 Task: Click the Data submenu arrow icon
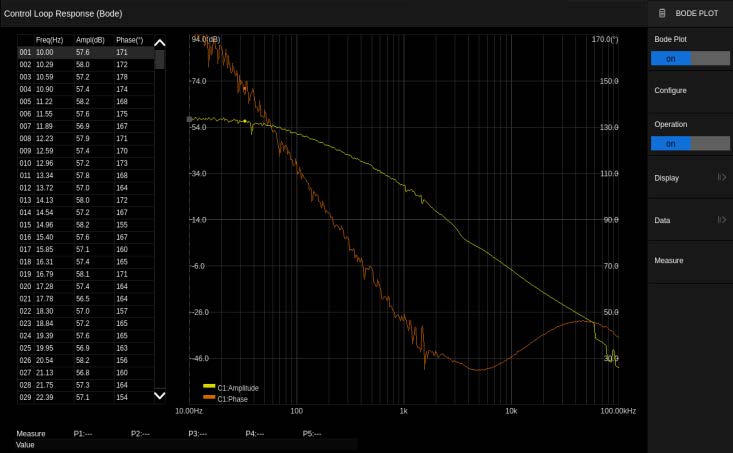click(x=721, y=220)
